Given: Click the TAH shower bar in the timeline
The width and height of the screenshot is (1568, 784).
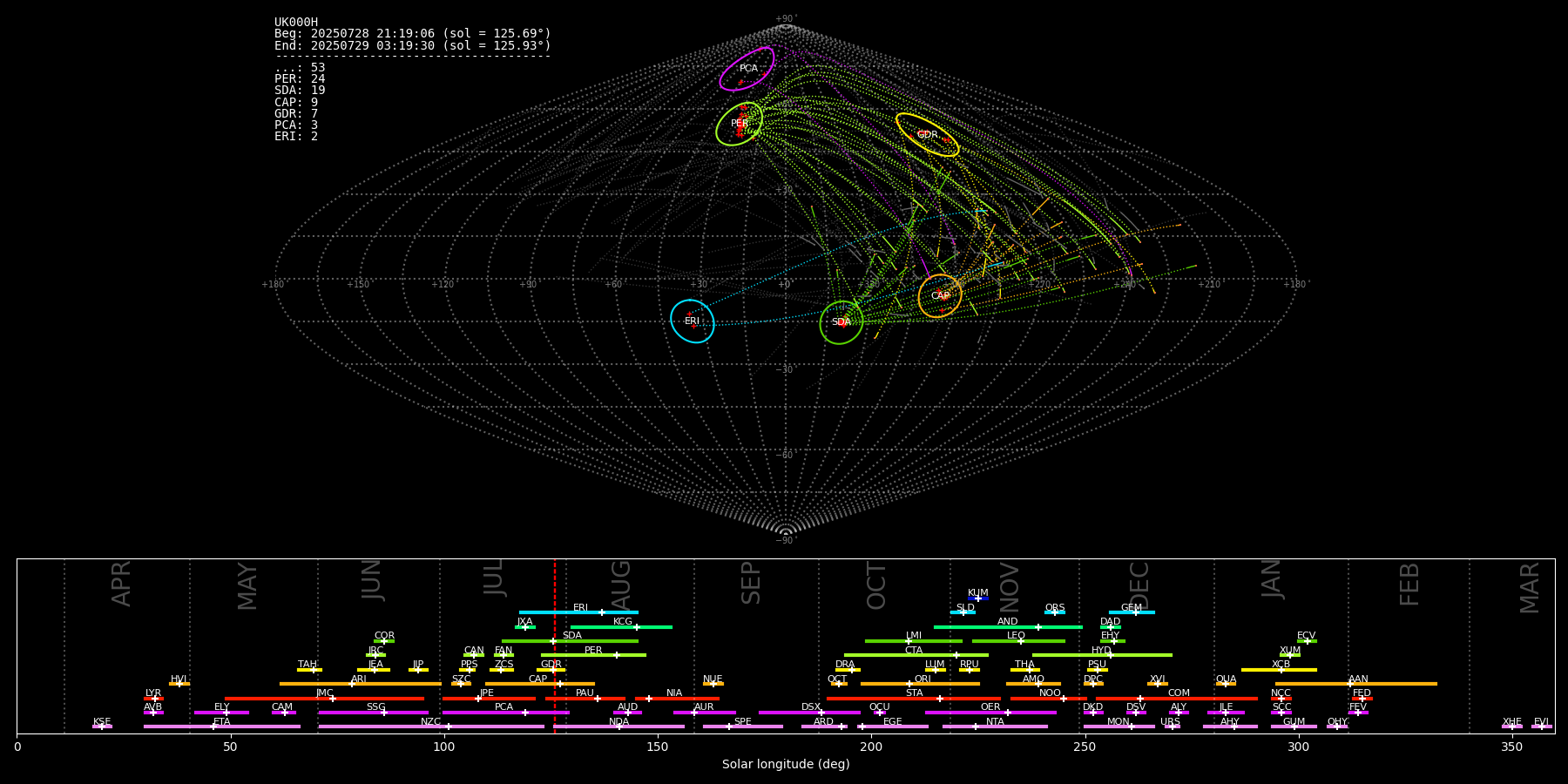Looking at the screenshot, I should click(x=309, y=670).
